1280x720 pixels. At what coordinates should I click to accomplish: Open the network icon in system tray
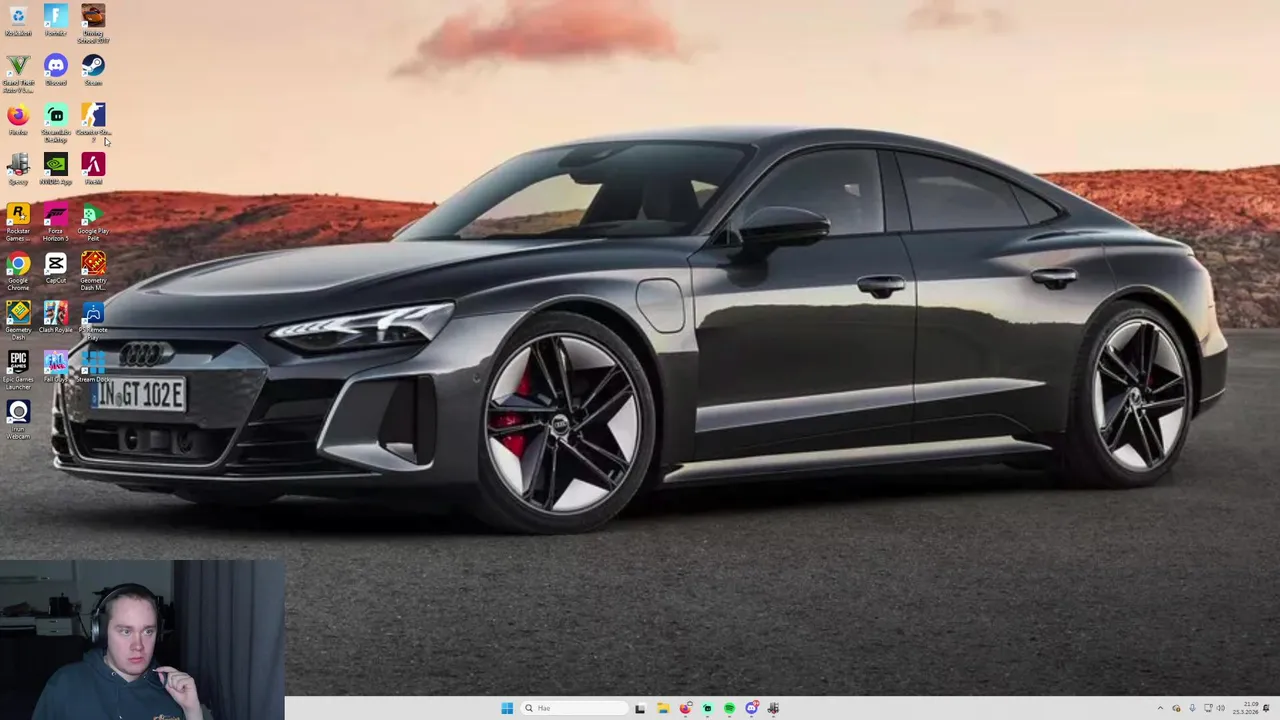click(1208, 708)
